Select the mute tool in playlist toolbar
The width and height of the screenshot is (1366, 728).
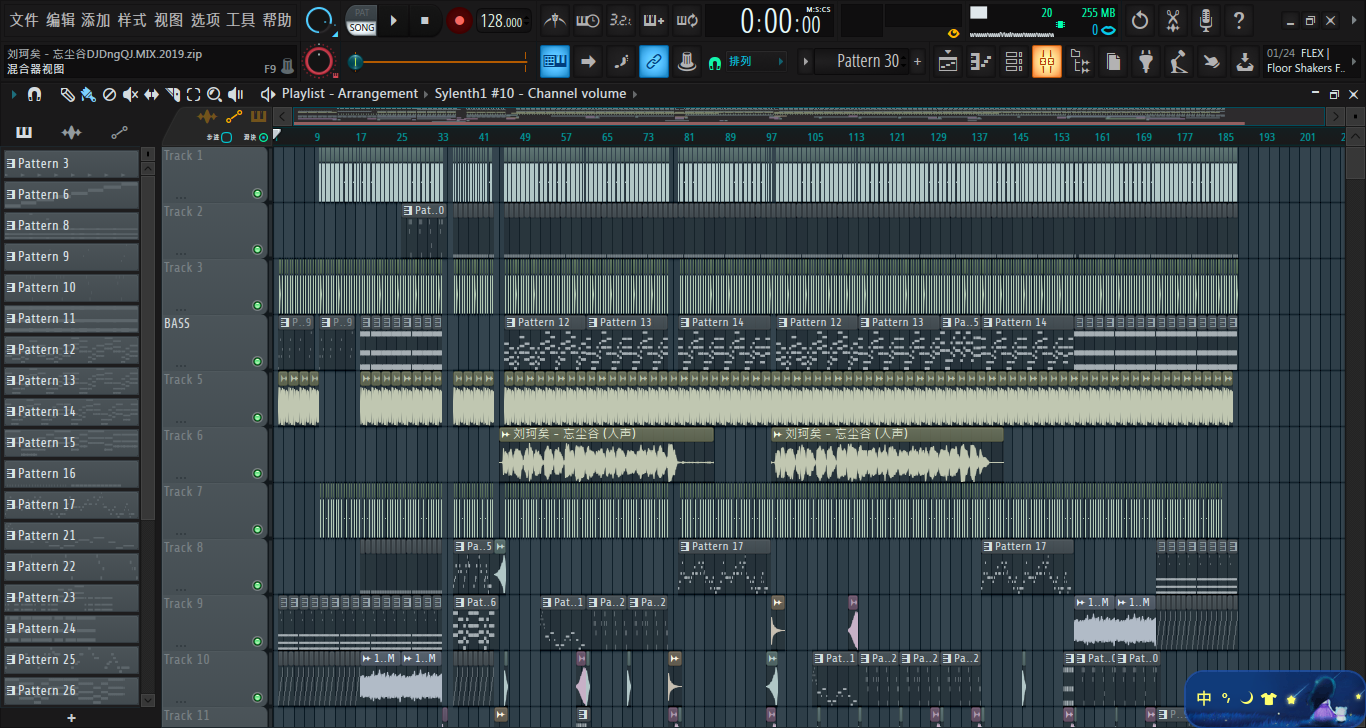(130, 94)
